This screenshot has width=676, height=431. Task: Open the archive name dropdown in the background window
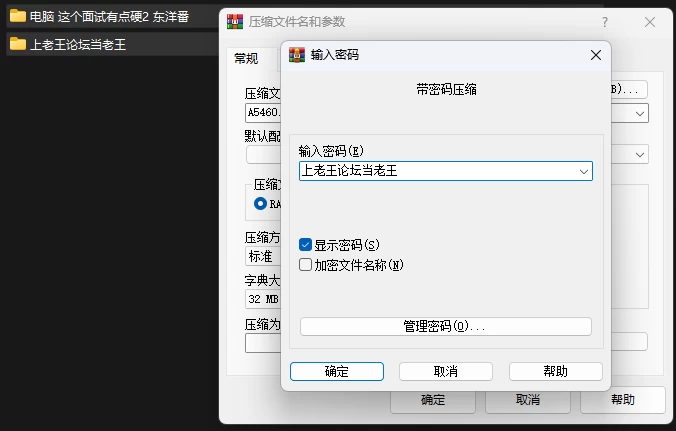point(640,114)
